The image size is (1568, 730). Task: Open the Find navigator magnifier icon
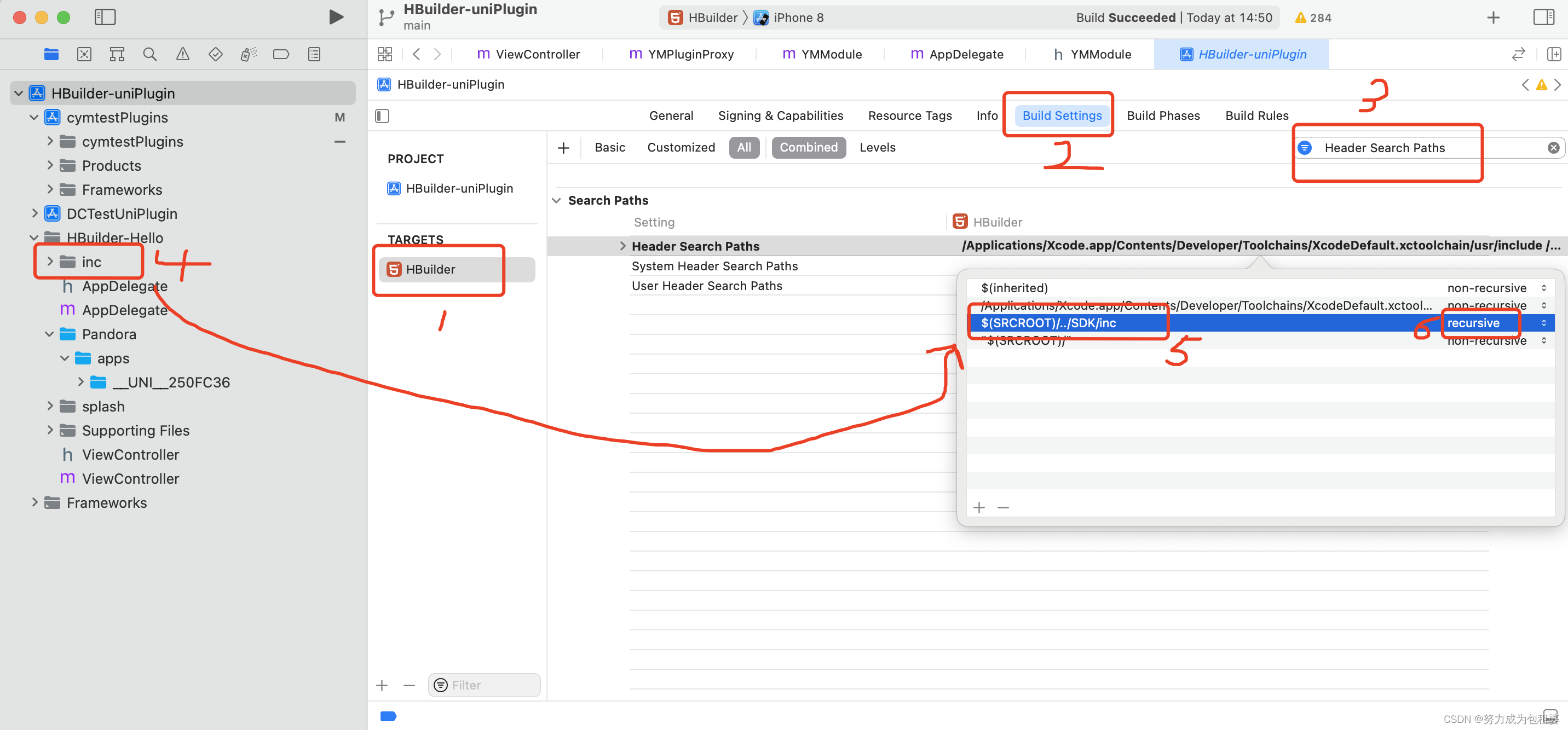(x=150, y=54)
